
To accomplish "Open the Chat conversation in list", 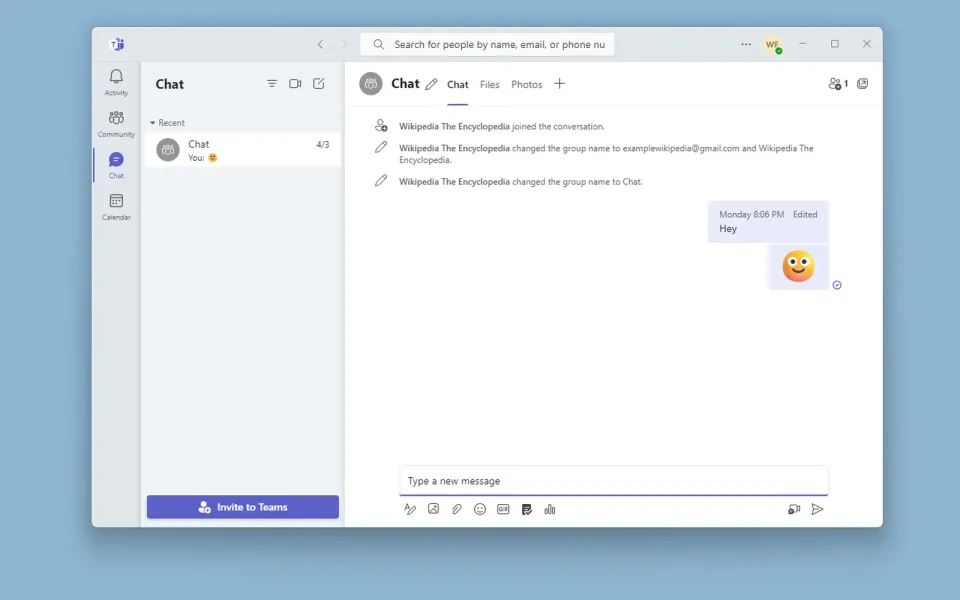I will (x=242, y=150).
